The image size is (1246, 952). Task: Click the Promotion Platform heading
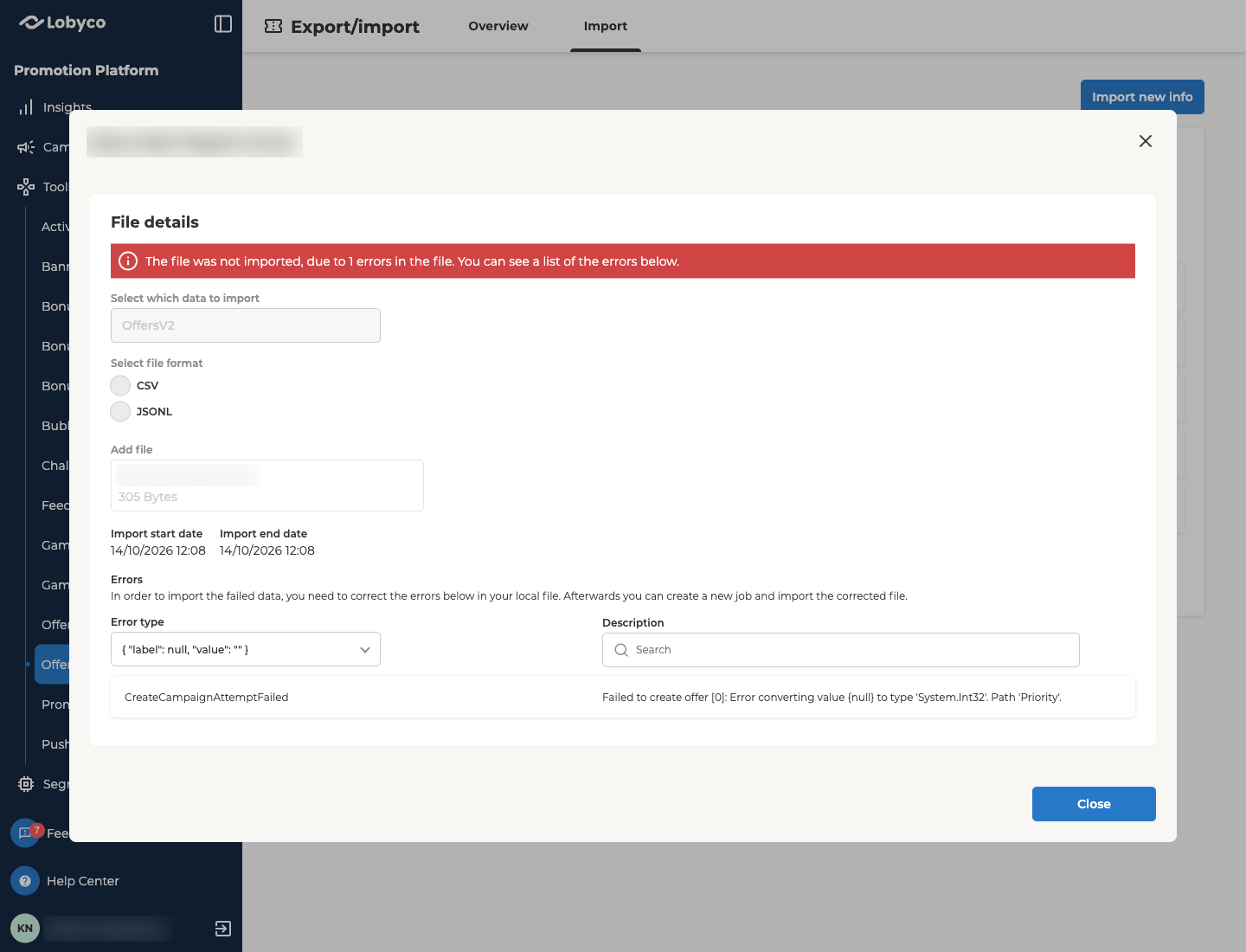tap(87, 70)
